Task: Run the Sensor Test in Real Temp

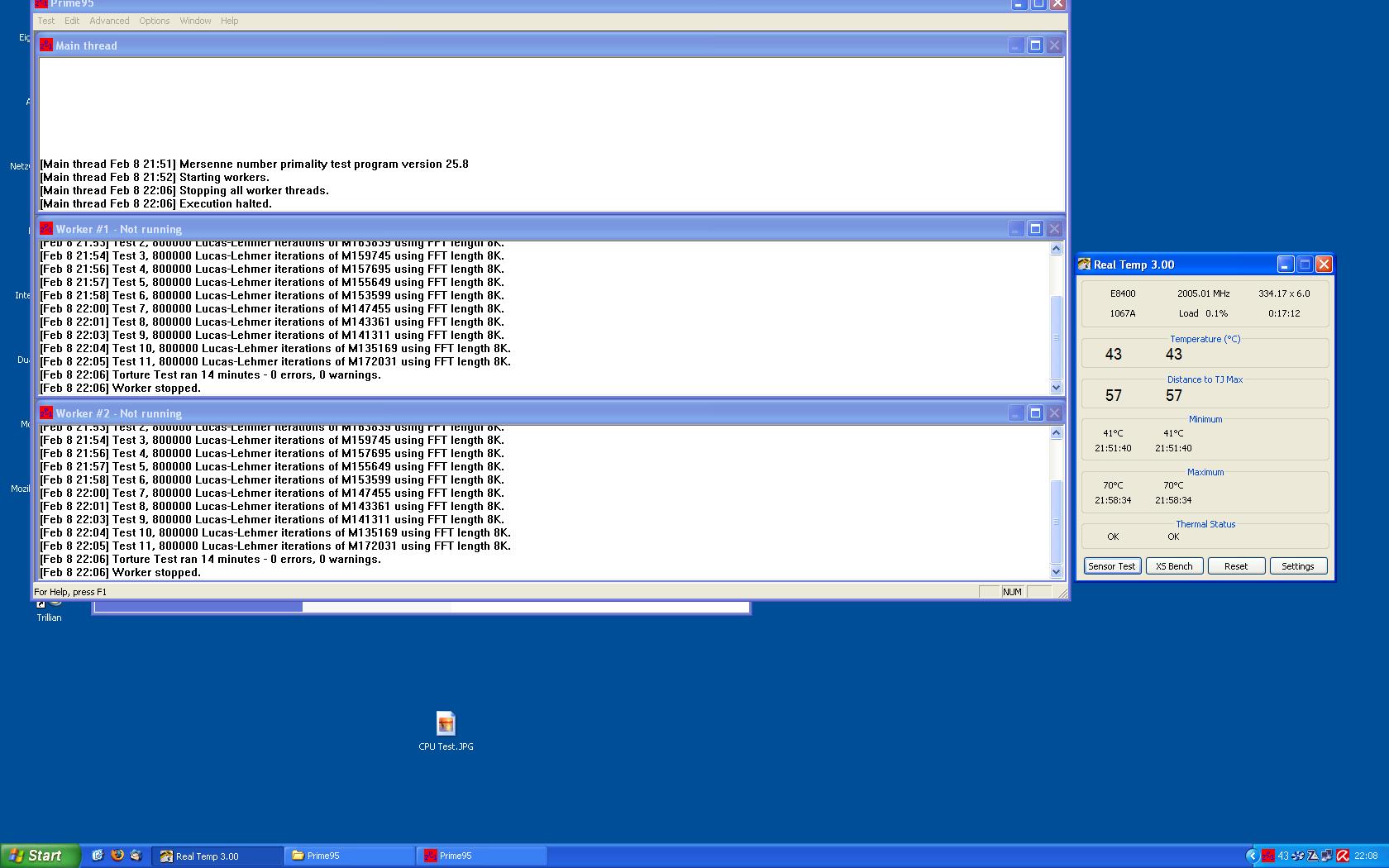Action: [1112, 566]
